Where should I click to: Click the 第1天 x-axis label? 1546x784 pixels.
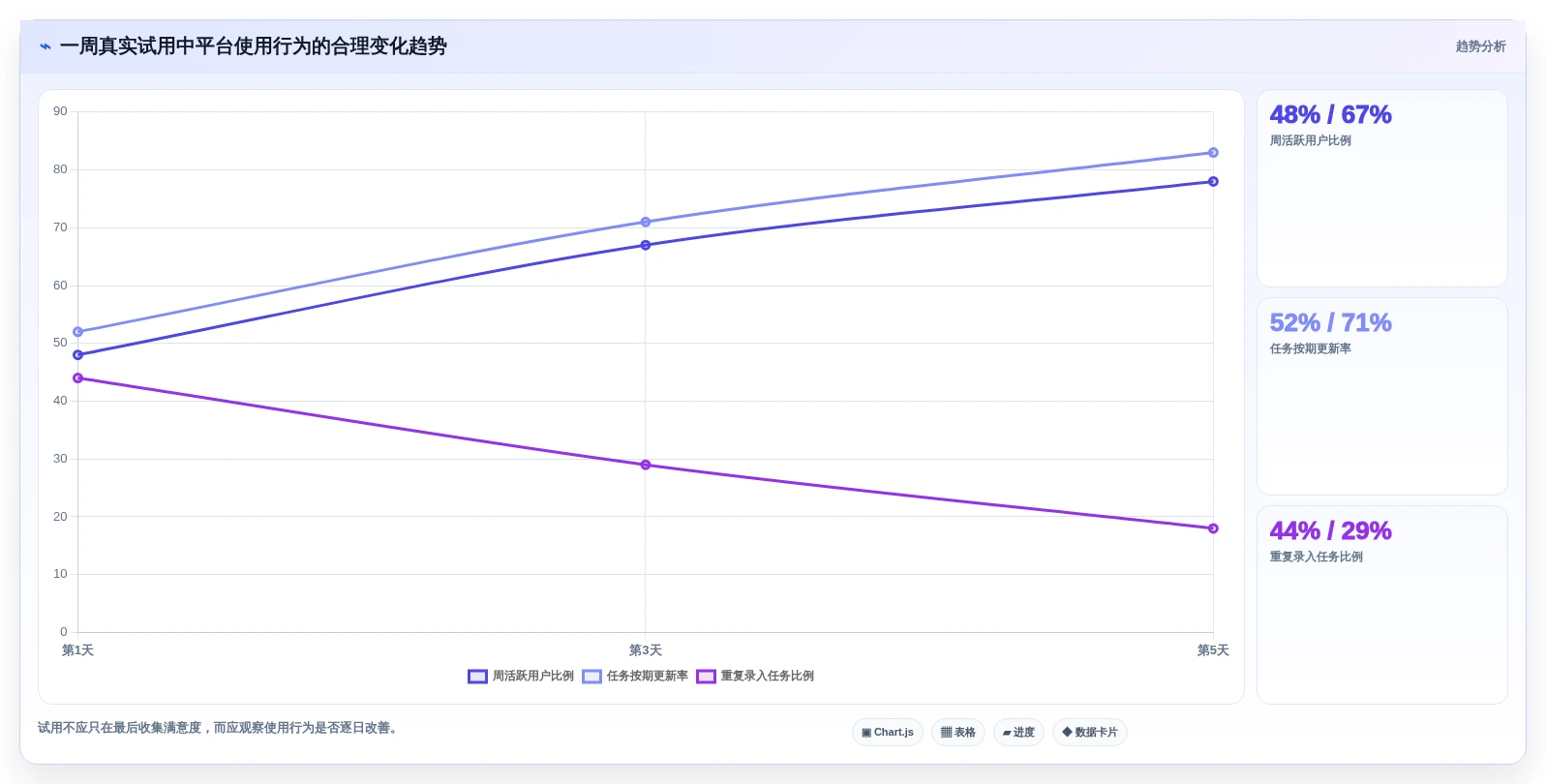pyautogui.click(x=77, y=650)
